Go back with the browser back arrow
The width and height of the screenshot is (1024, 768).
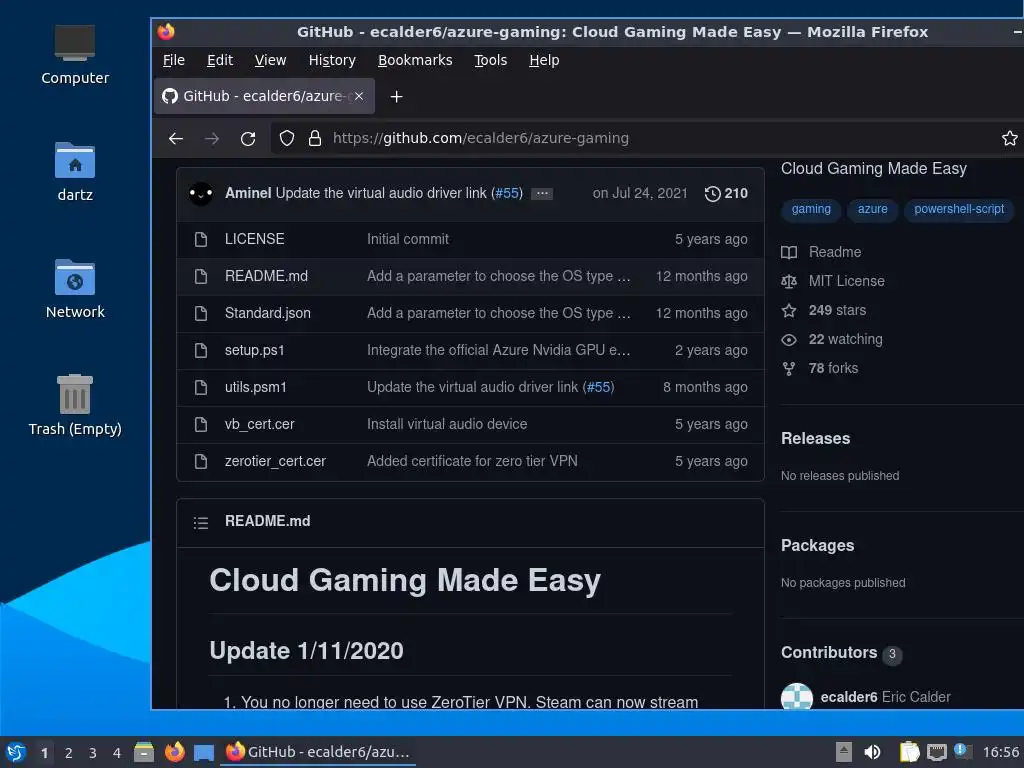[176, 138]
